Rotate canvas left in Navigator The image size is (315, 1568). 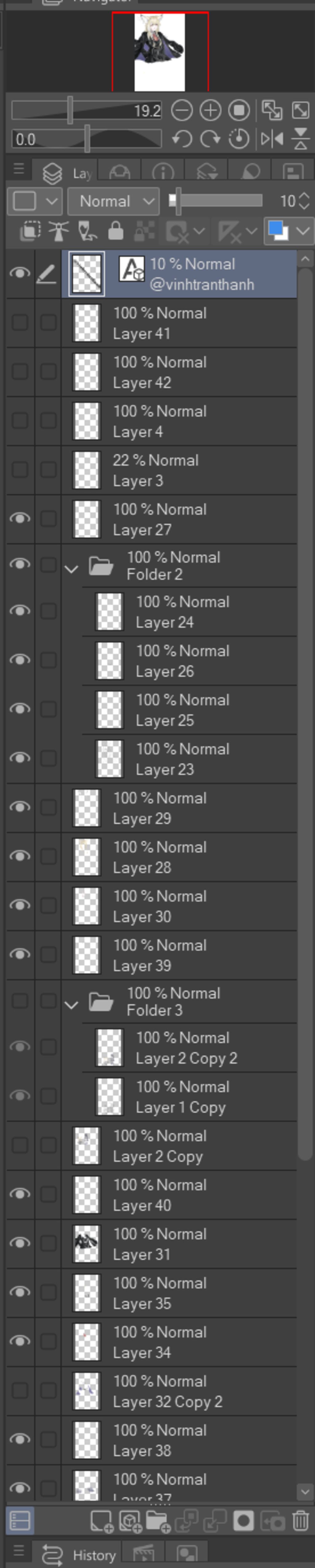pos(181,139)
